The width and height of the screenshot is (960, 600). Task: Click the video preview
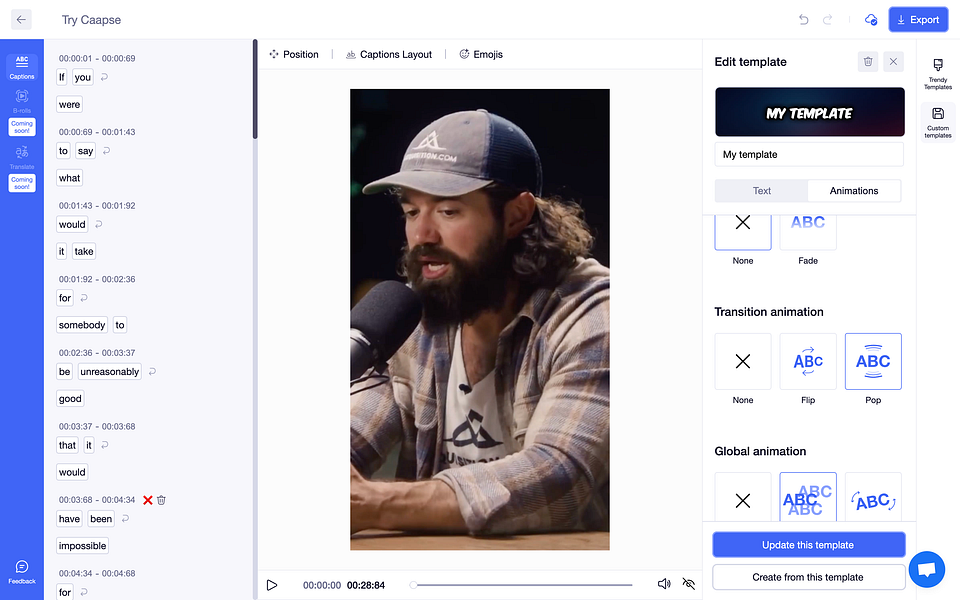pyautogui.click(x=479, y=319)
